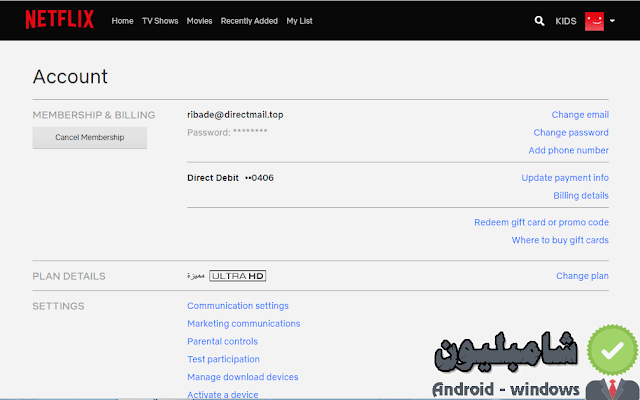Viewport: 640px width, 400px height.
Task: Click Change email link
Action: pyautogui.click(x=580, y=115)
